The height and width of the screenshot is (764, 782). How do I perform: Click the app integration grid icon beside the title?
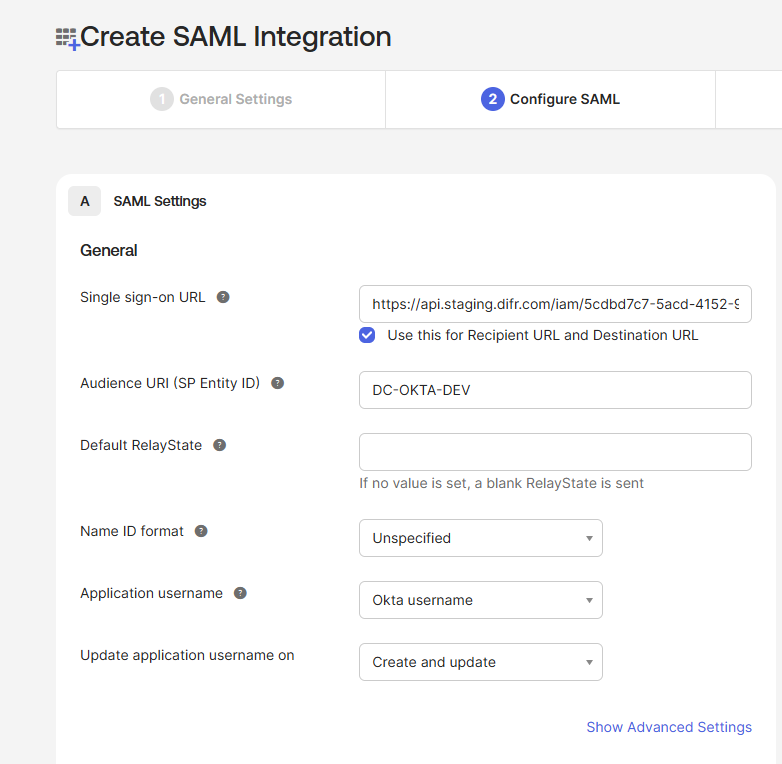coord(67,39)
